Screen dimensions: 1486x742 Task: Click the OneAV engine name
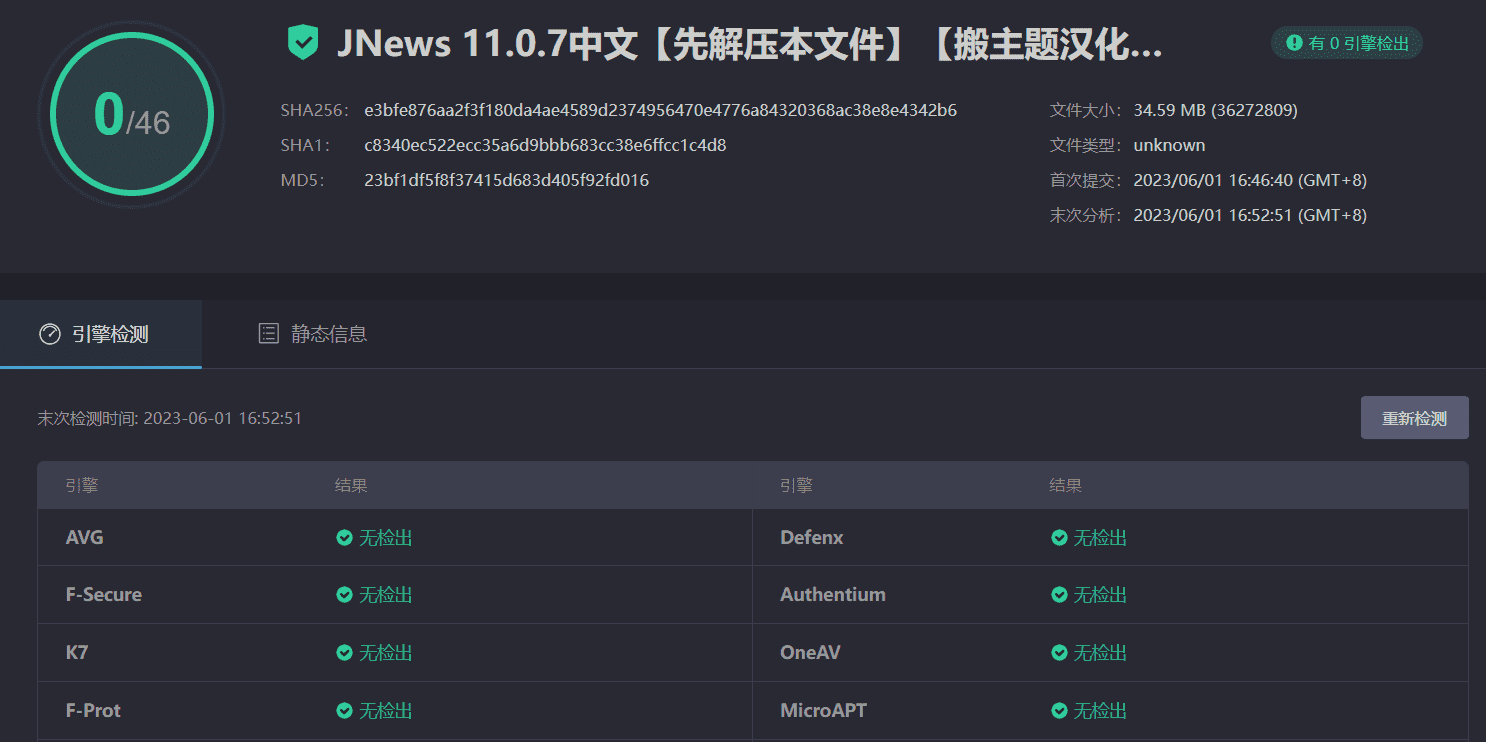point(810,653)
